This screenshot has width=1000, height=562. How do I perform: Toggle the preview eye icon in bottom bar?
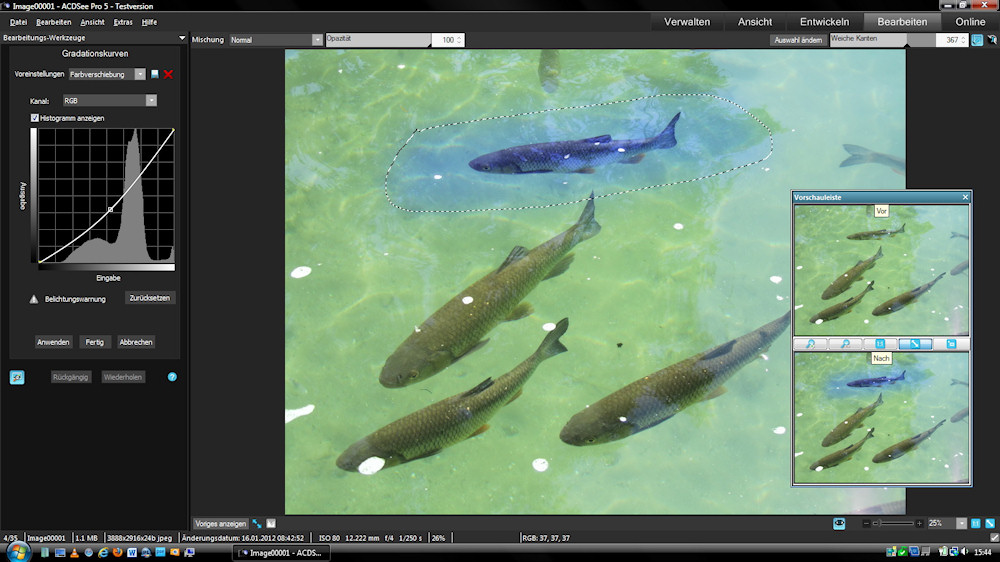pyautogui.click(x=840, y=523)
